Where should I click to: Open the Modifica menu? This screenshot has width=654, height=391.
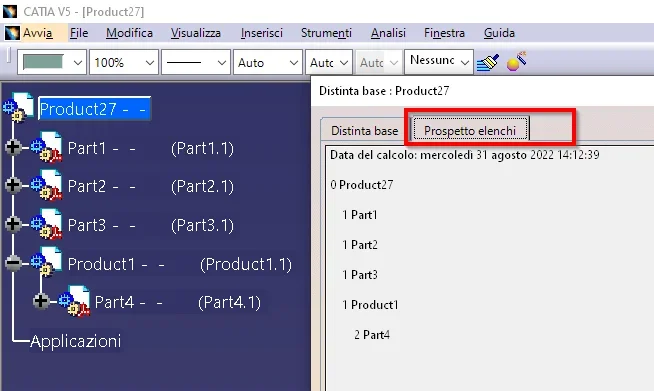[x=129, y=33]
